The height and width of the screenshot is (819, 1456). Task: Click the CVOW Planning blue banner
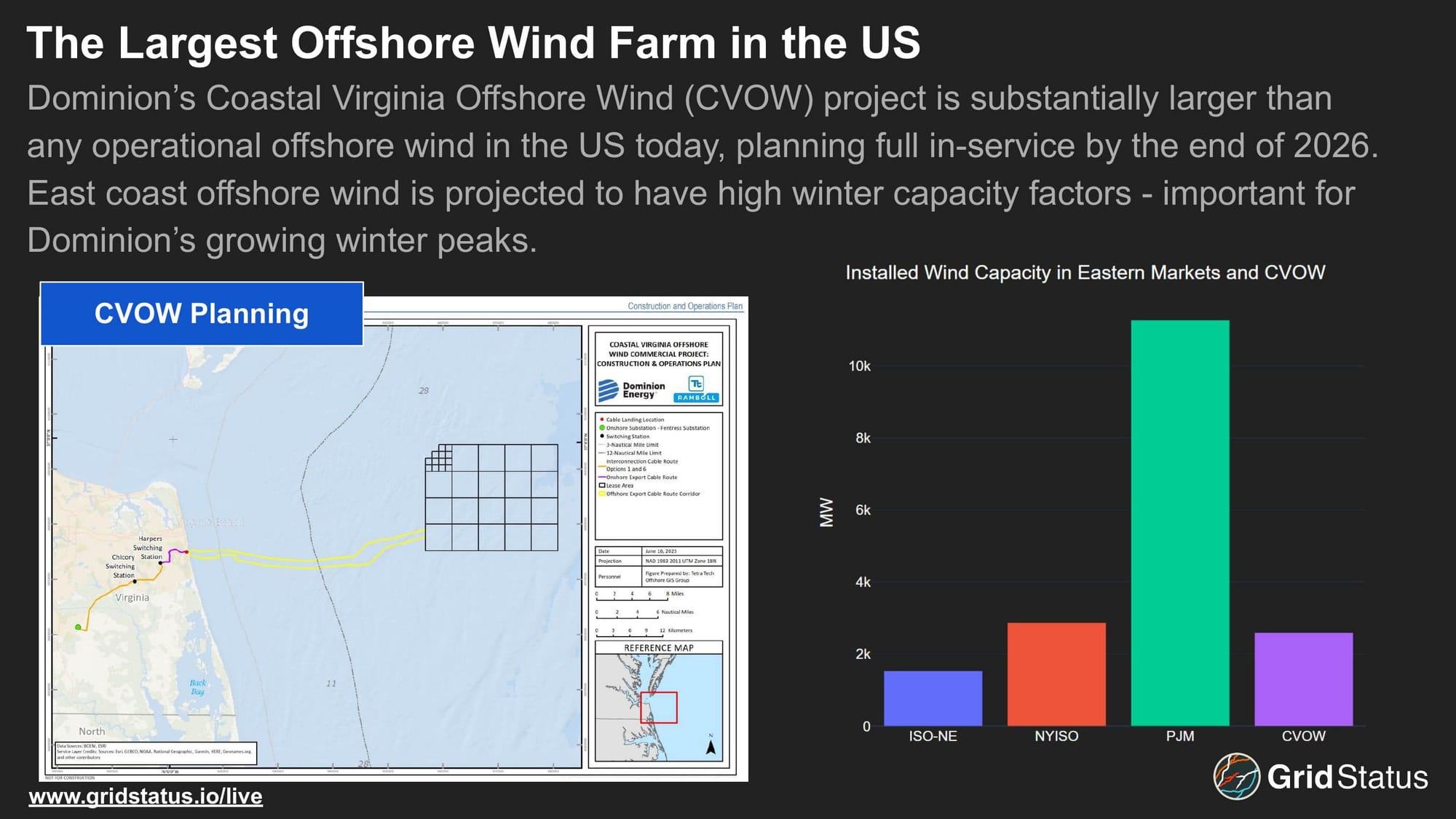[x=202, y=314]
